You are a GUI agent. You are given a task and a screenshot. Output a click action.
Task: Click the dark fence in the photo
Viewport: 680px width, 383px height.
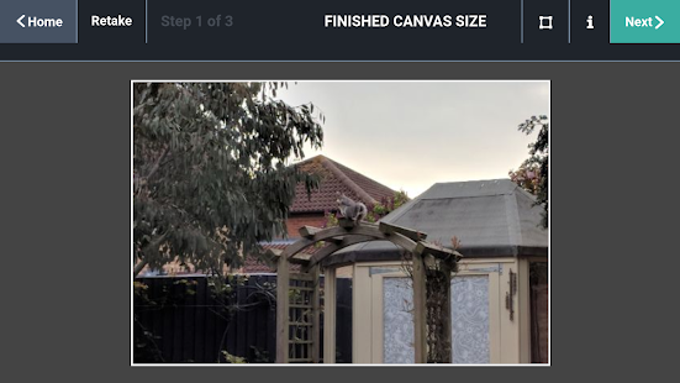click(204, 319)
